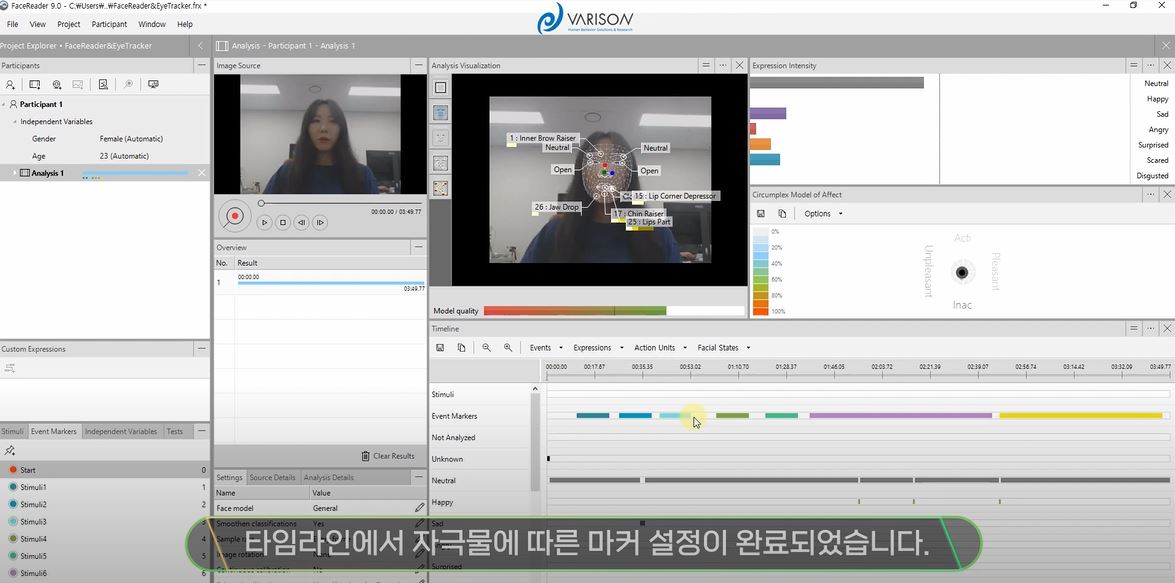Open the Participant menu

coord(109,24)
